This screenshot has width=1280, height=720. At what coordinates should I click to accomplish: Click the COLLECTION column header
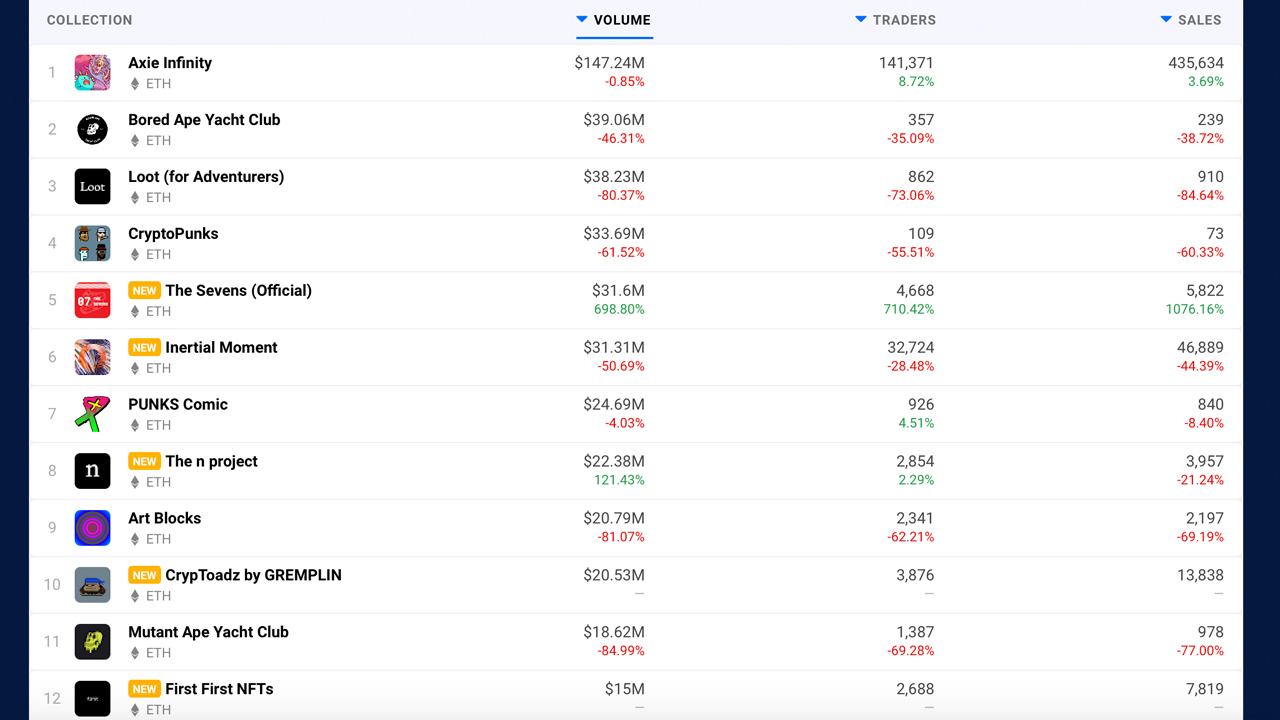(x=89, y=20)
